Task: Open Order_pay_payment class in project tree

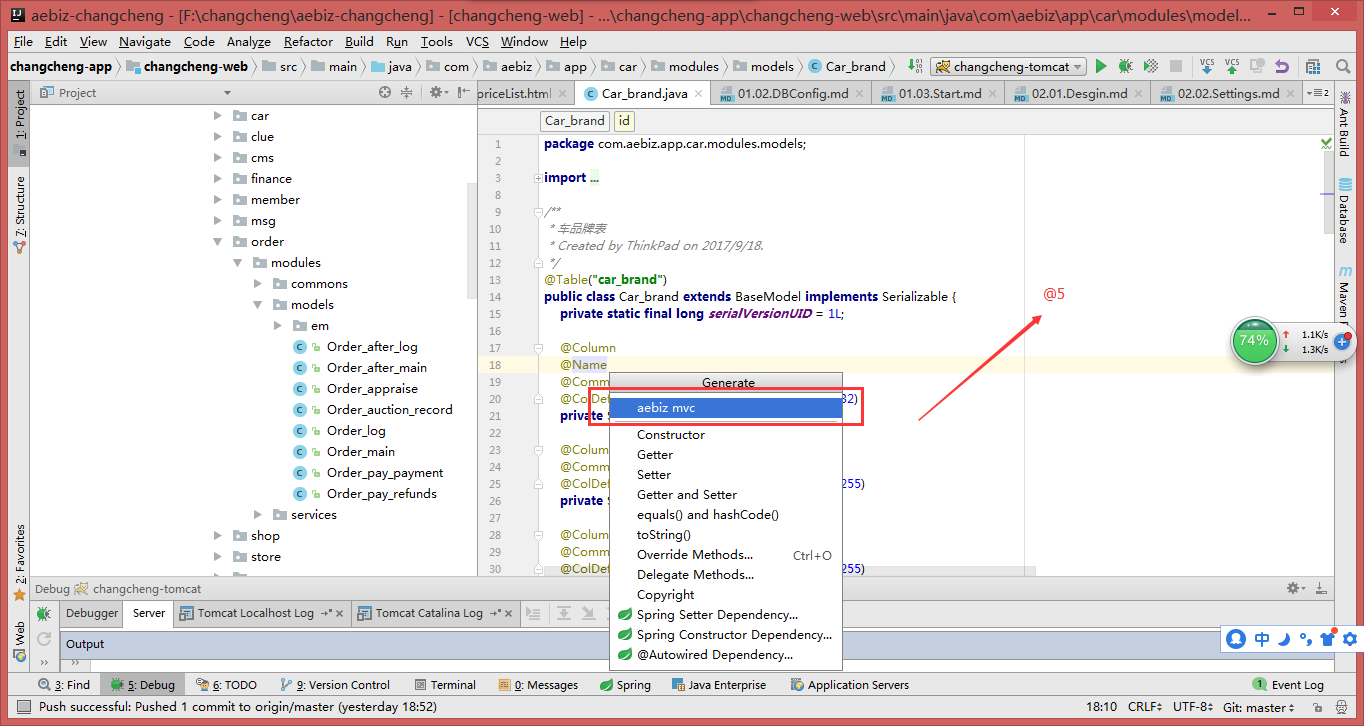Action: tap(384, 473)
